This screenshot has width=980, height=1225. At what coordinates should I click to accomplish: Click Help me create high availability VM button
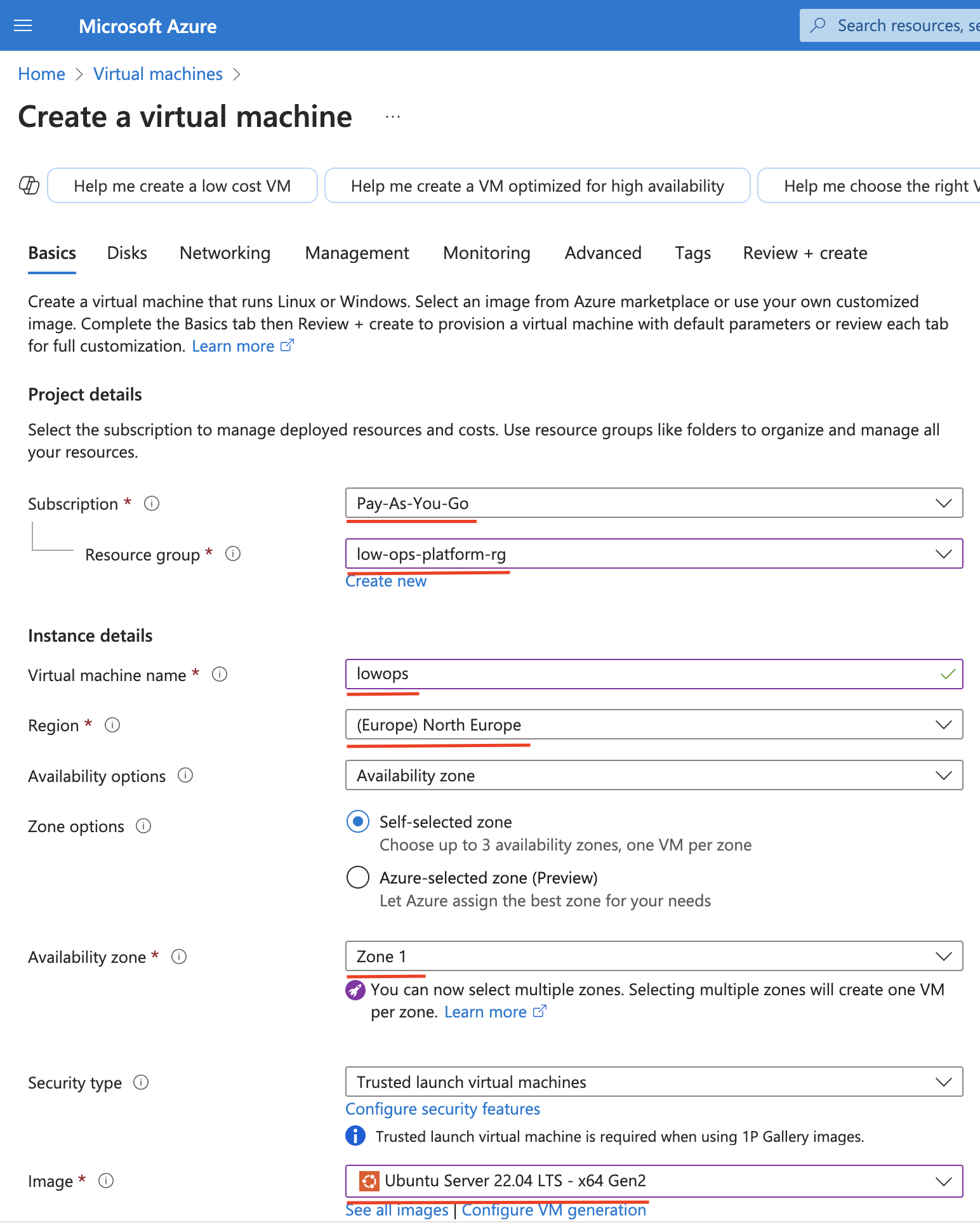tap(537, 185)
